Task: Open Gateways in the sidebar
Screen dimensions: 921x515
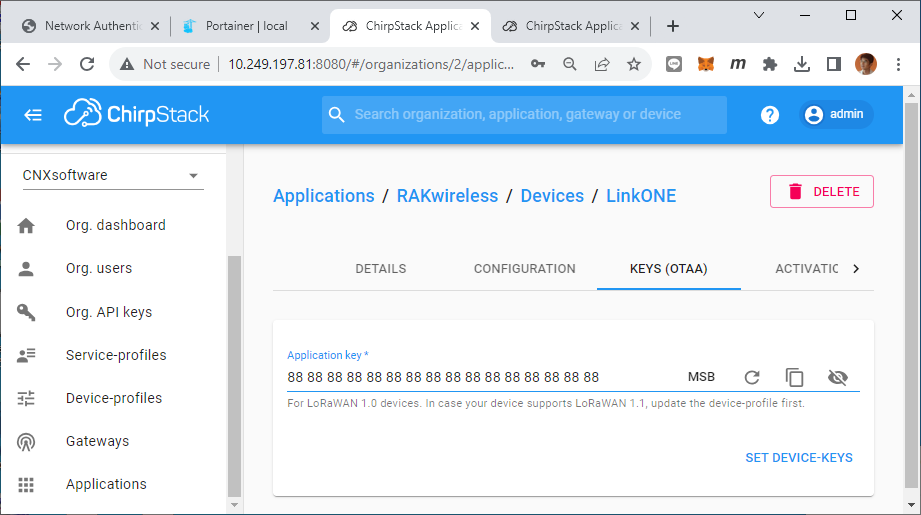Action: point(97,441)
